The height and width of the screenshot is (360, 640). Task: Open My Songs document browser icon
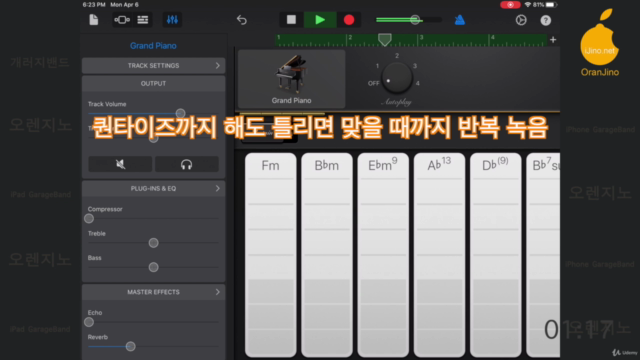tap(93, 20)
